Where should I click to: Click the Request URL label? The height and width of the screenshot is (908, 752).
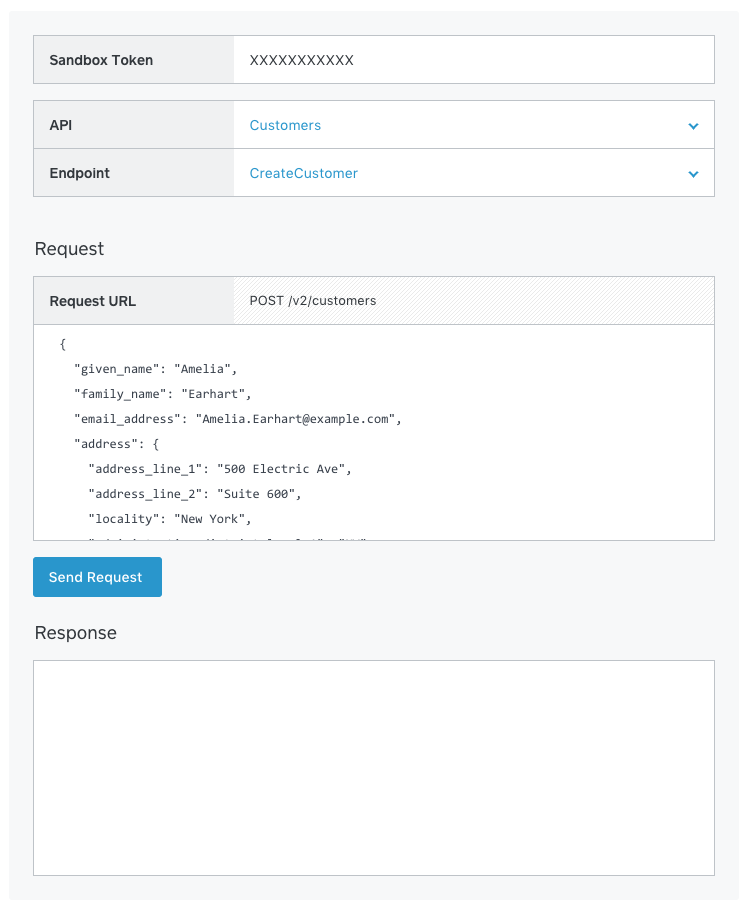(x=93, y=300)
